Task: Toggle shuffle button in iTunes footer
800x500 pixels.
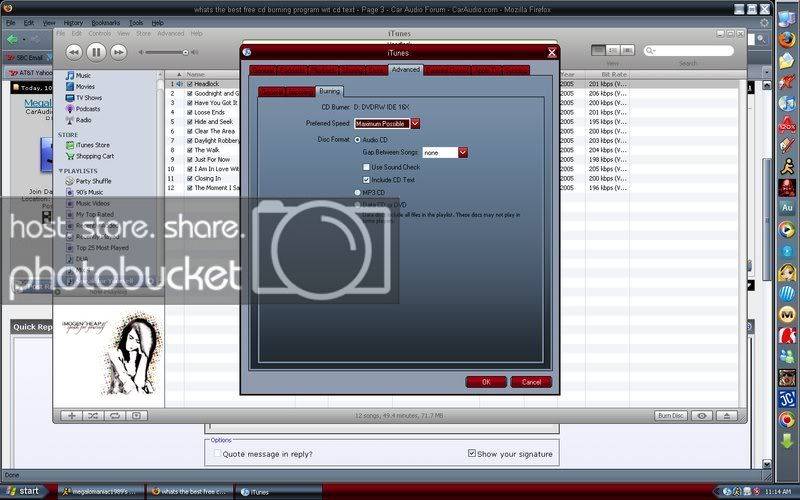Action: point(93,416)
